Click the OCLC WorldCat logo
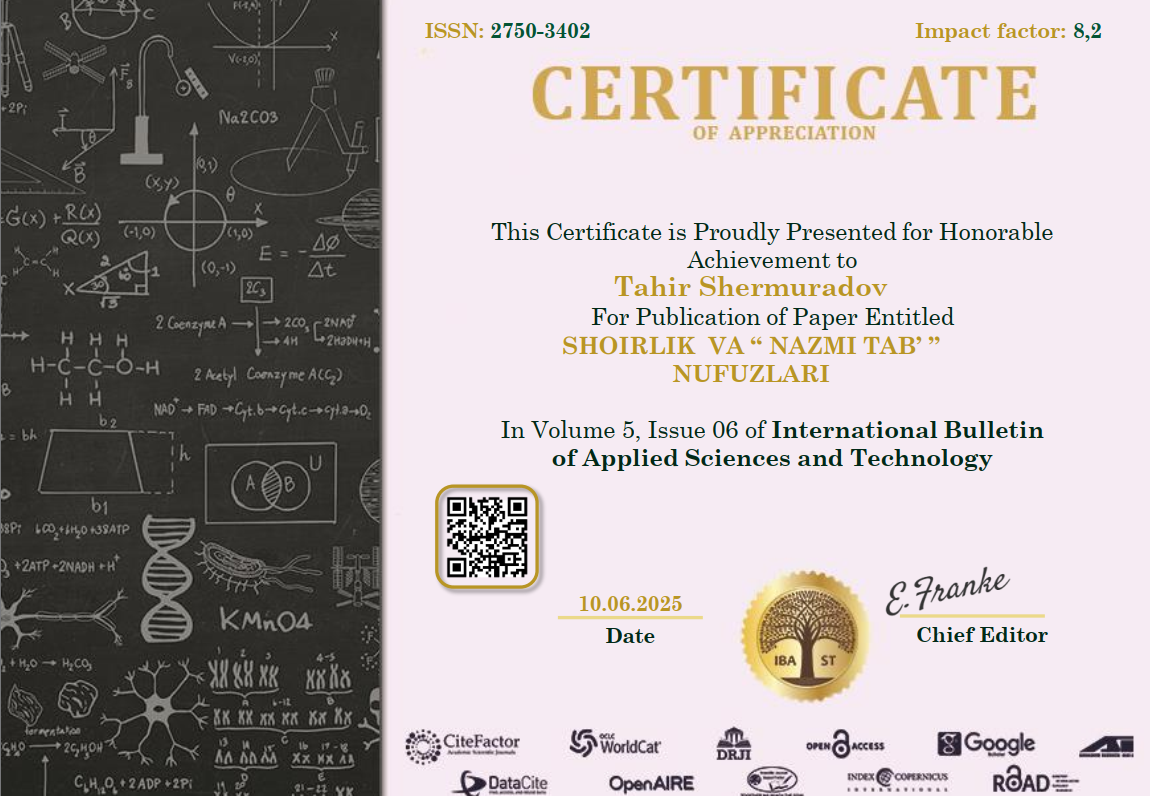This screenshot has width=1150, height=796. click(615, 744)
